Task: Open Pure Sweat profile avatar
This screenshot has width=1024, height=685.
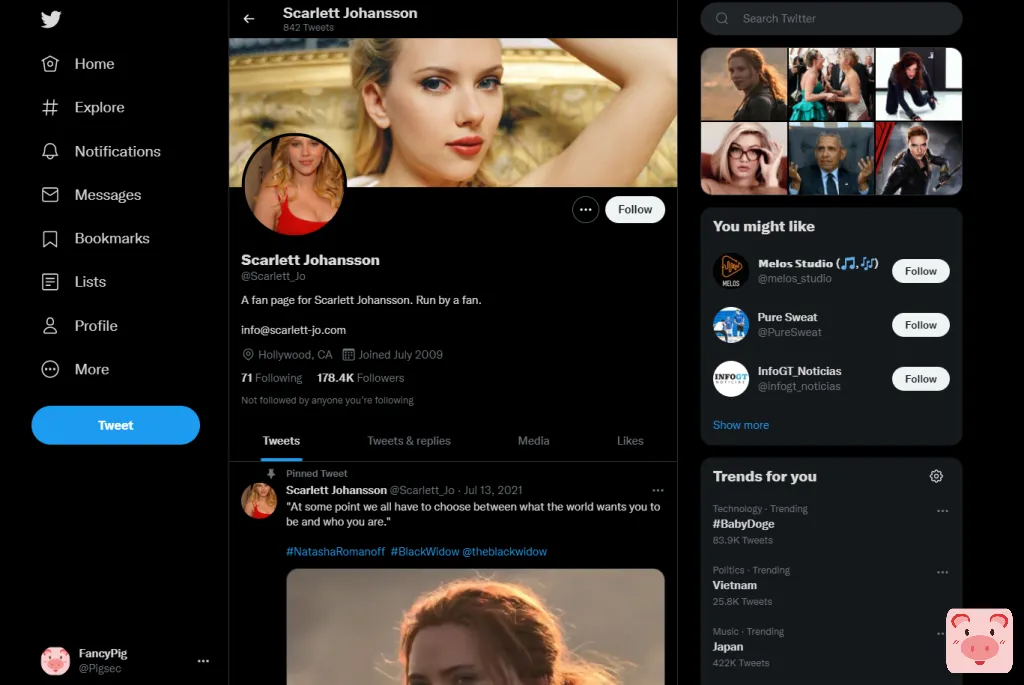Action: 731,325
